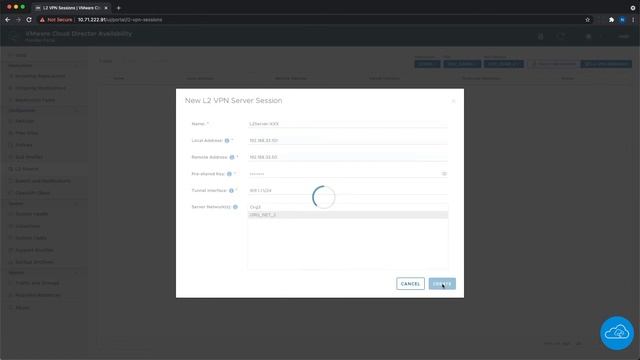Open the blue cloud assistant icon
The height and width of the screenshot is (360, 640).
617,333
